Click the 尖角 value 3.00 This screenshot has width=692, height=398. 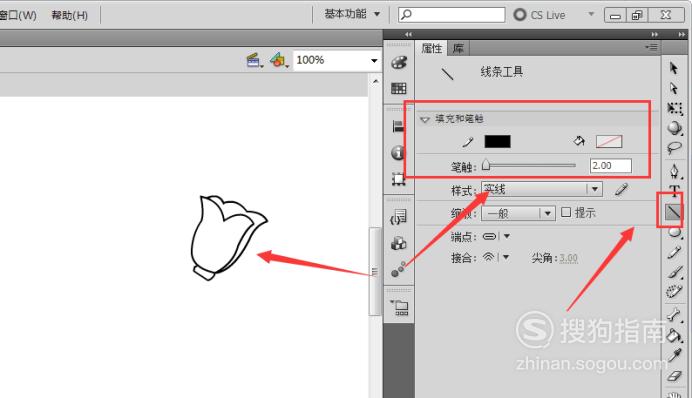tap(568, 258)
